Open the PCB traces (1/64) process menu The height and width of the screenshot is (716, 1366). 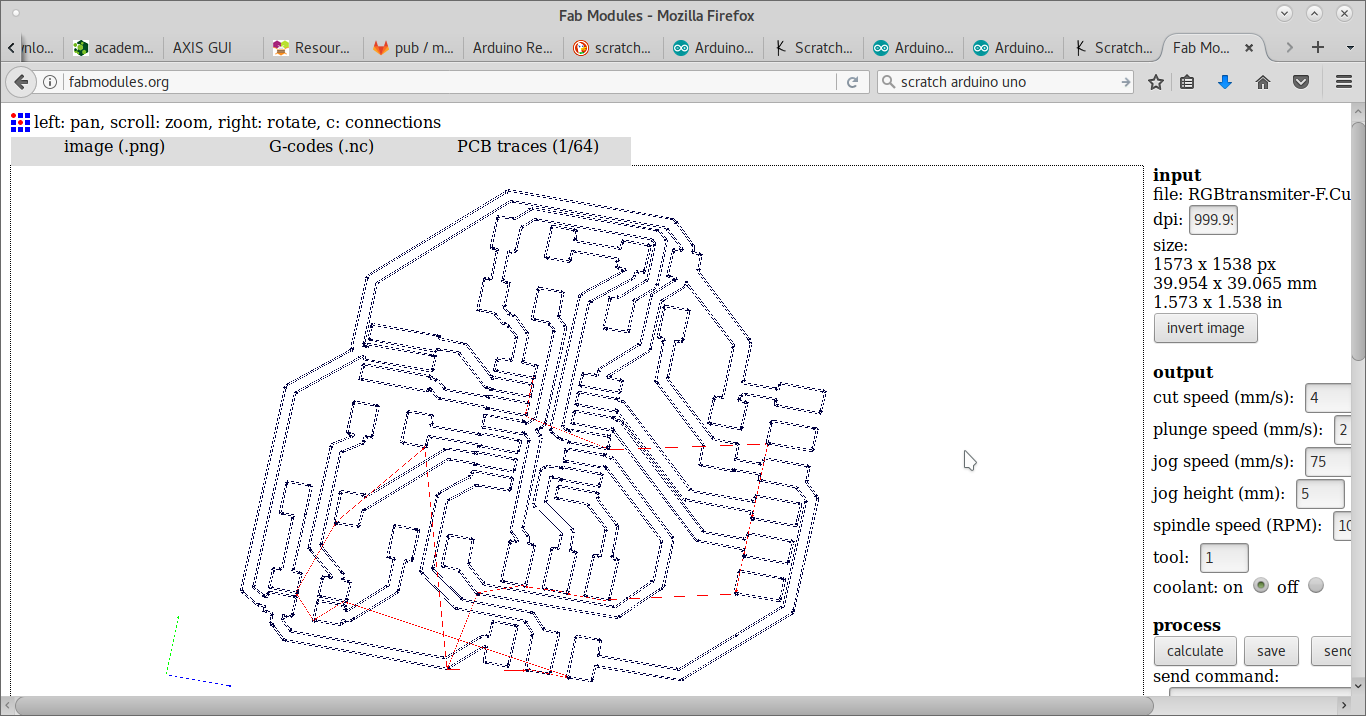click(528, 147)
